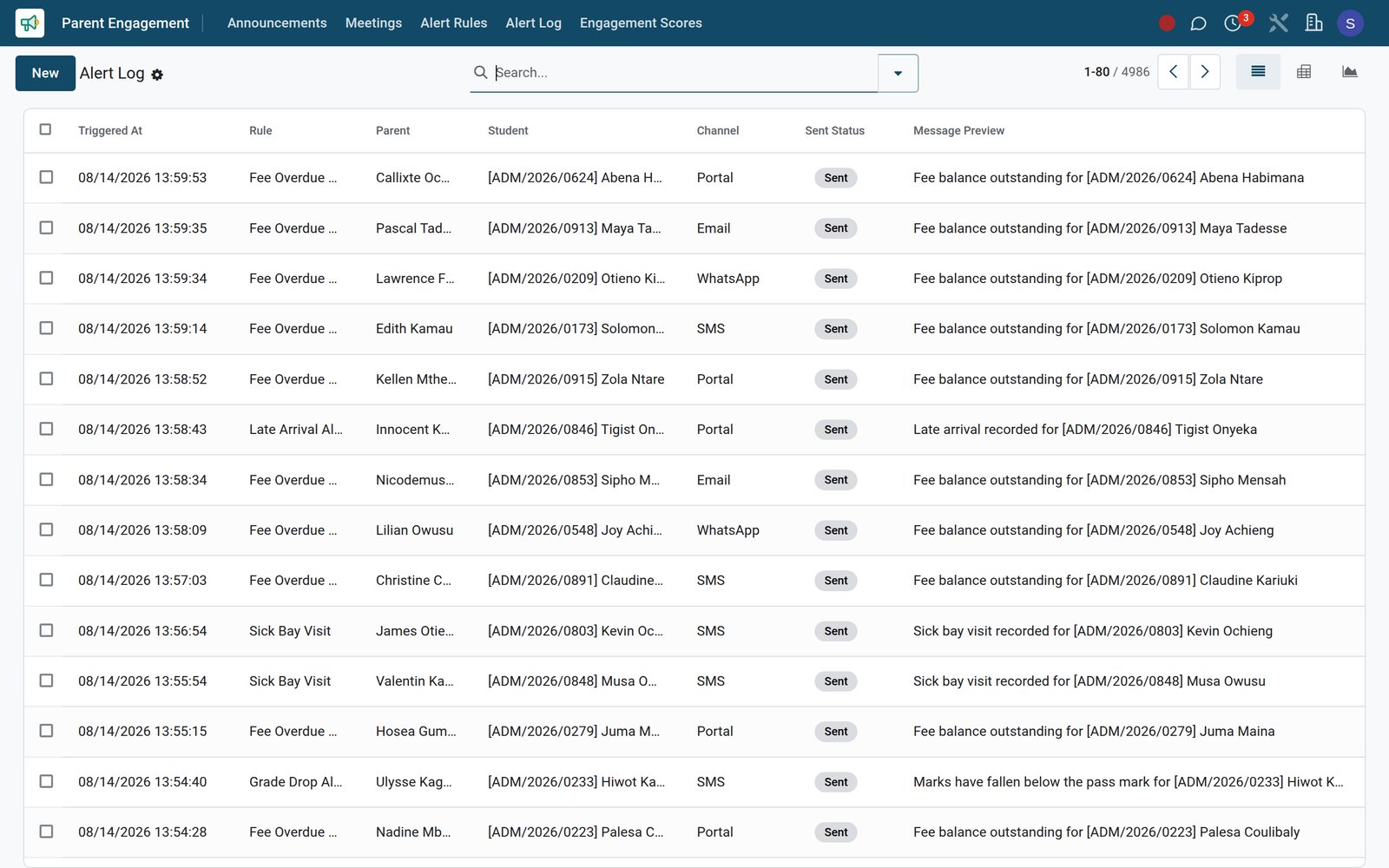The width and height of the screenshot is (1389, 868).
Task: Sort by Triggered At column
Action: point(110,130)
